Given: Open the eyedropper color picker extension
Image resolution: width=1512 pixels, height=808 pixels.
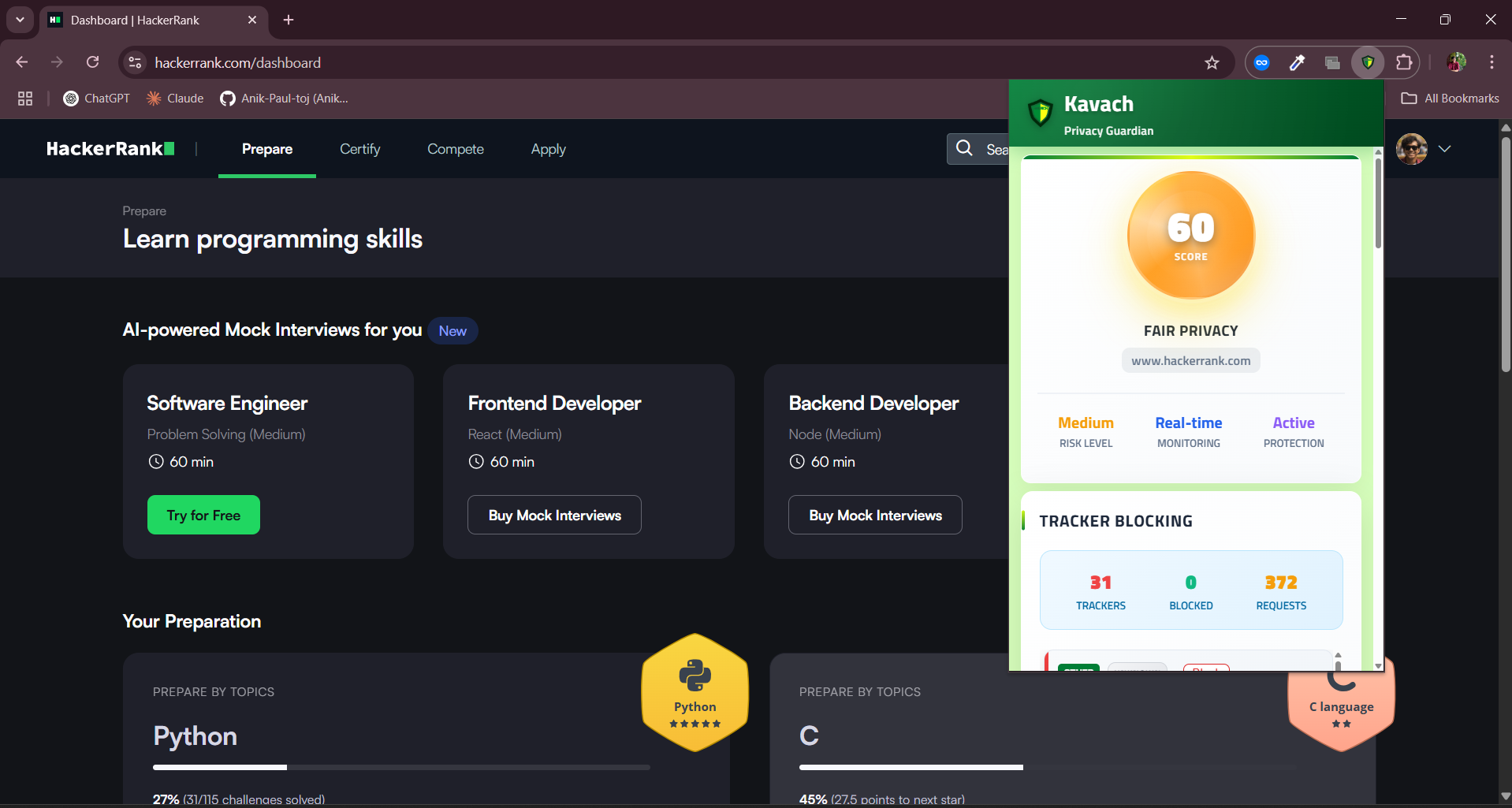Looking at the screenshot, I should click(x=1297, y=62).
